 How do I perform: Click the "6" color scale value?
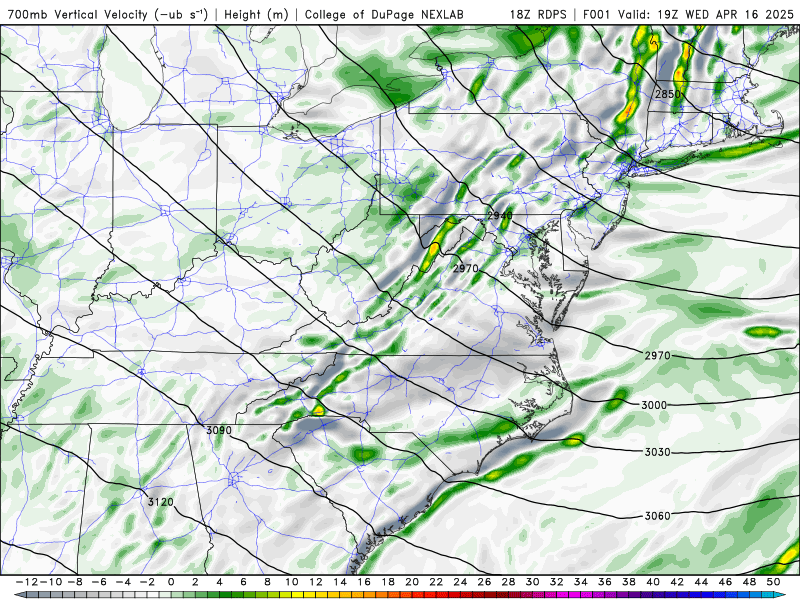click(243, 582)
